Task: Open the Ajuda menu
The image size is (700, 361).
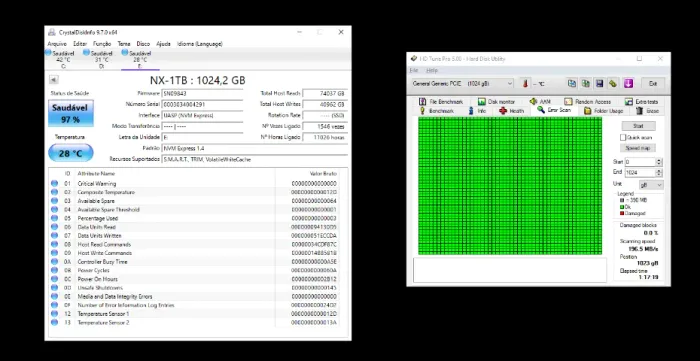Action: [163, 44]
